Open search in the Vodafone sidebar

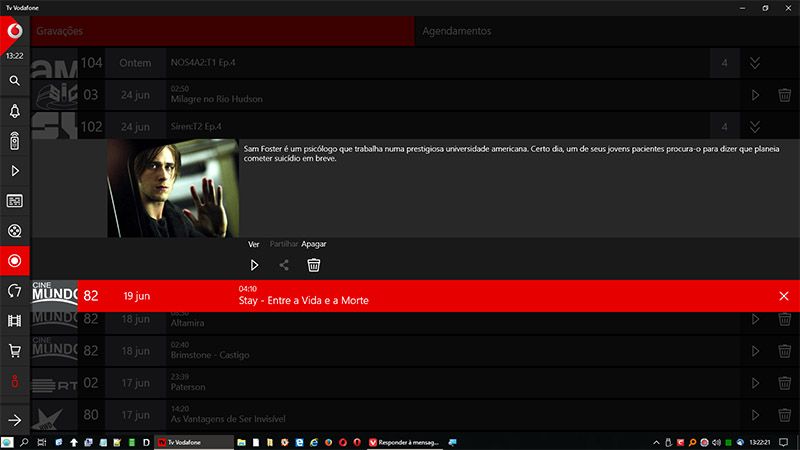coord(14,80)
